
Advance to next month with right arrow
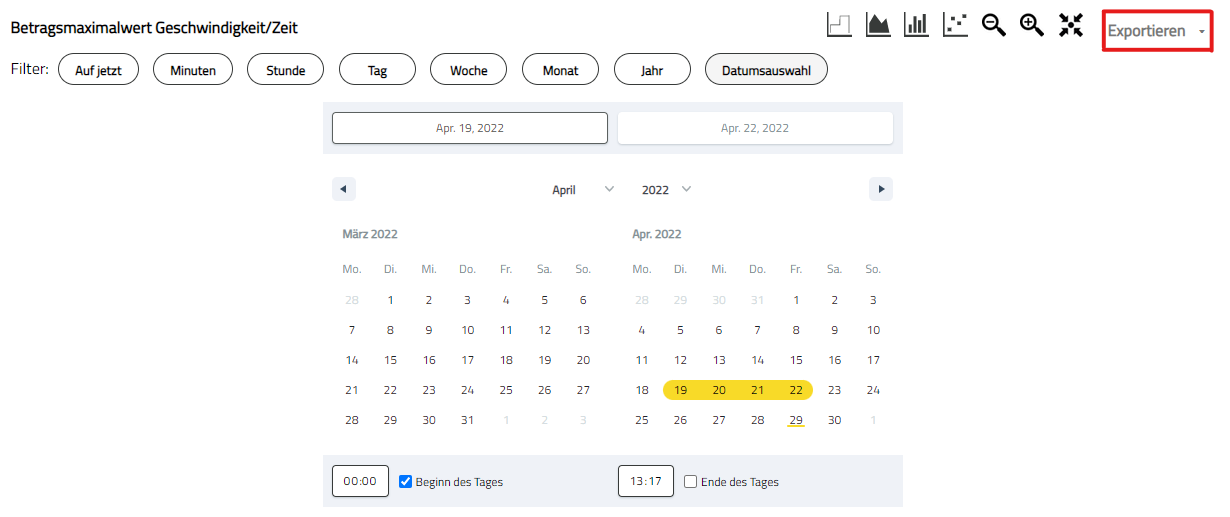point(880,189)
